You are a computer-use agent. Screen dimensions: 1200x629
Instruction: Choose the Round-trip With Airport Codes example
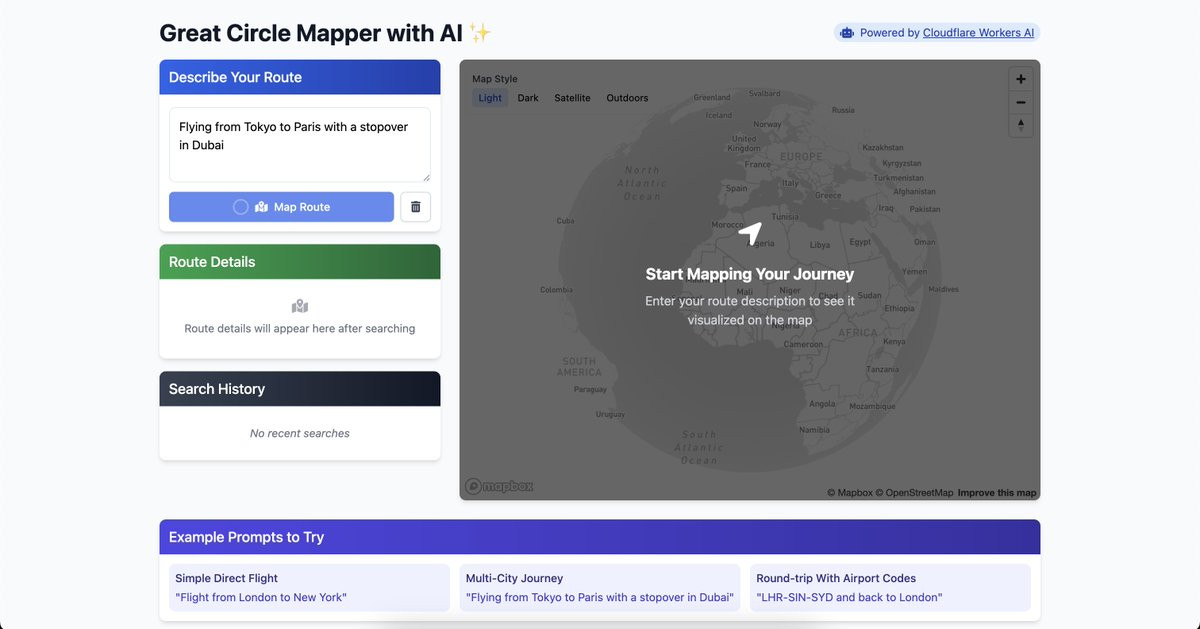pyautogui.click(x=890, y=587)
